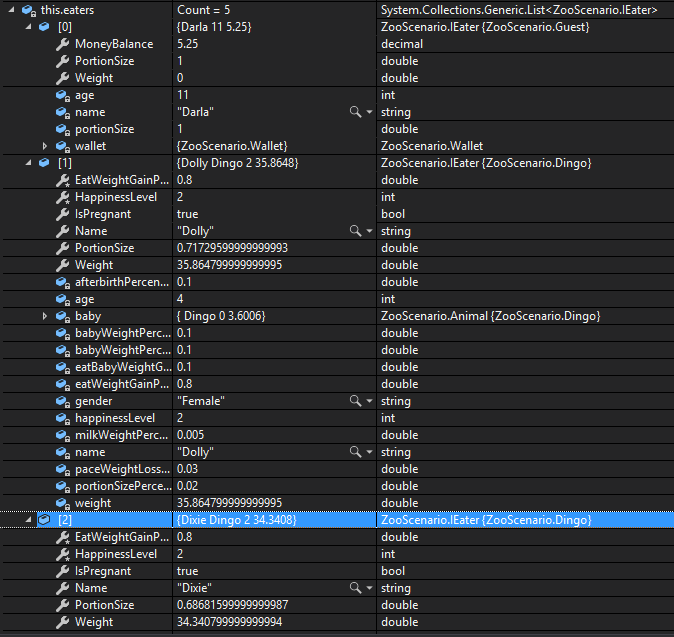This screenshot has width=674, height=637.
Task: Select the eatBabyWeightG... field row
Action: [338, 367]
